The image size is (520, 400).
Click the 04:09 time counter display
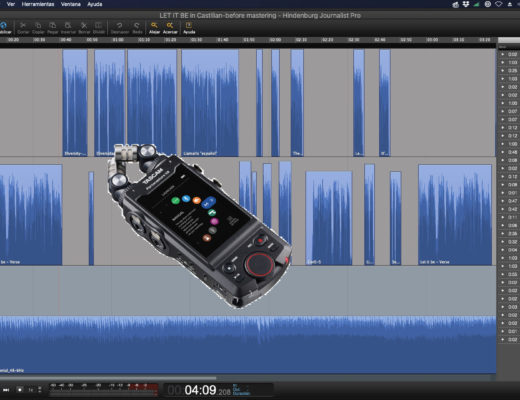pos(199,390)
